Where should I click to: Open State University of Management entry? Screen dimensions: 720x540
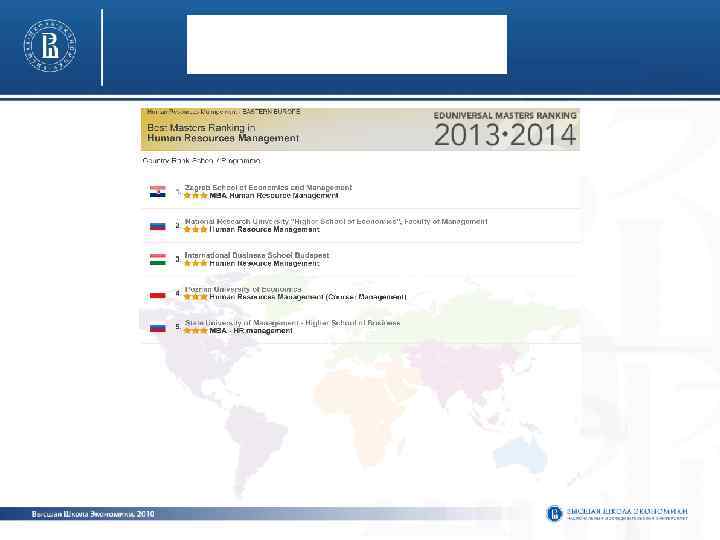(292, 323)
